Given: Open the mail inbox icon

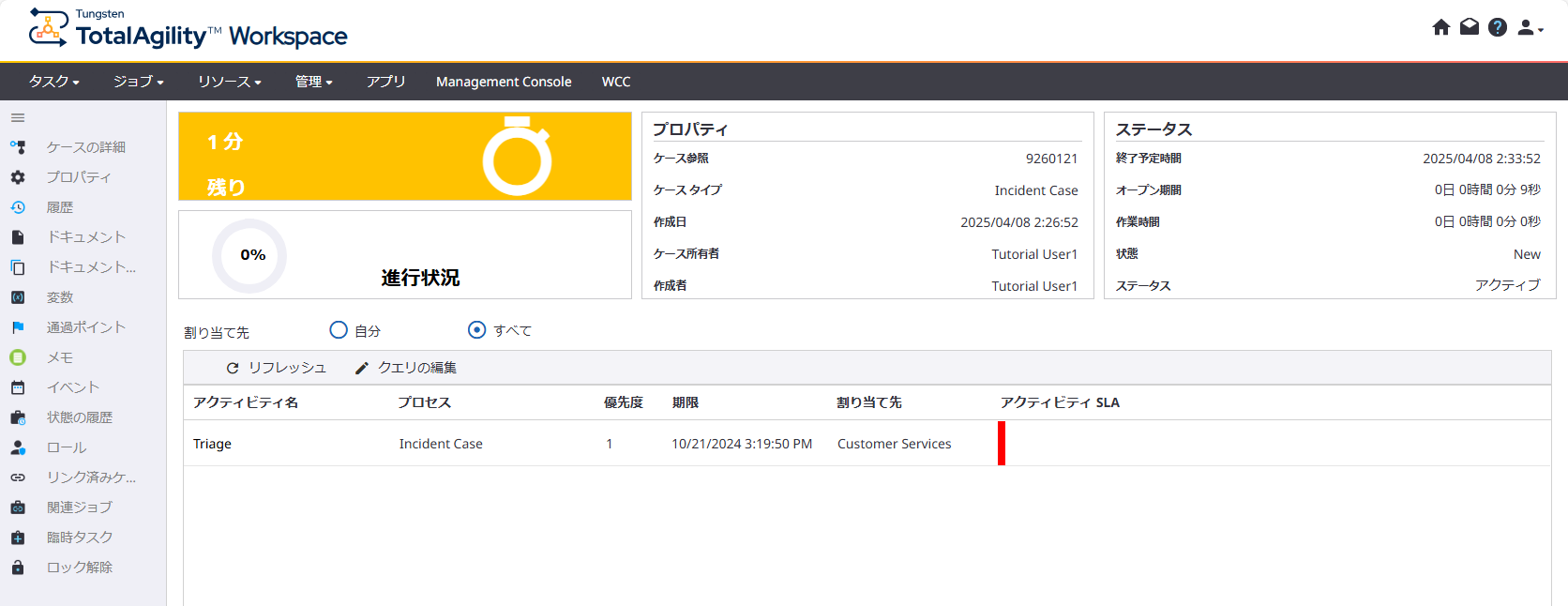Looking at the screenshot, I should pyautogui.click(x=1470, y=27).
